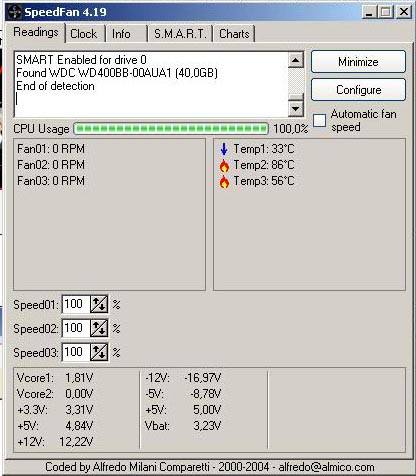Viewport: 416px width, 476px height.
Task: Click the log scrollbar down arrow
Action: click(296, 108)
